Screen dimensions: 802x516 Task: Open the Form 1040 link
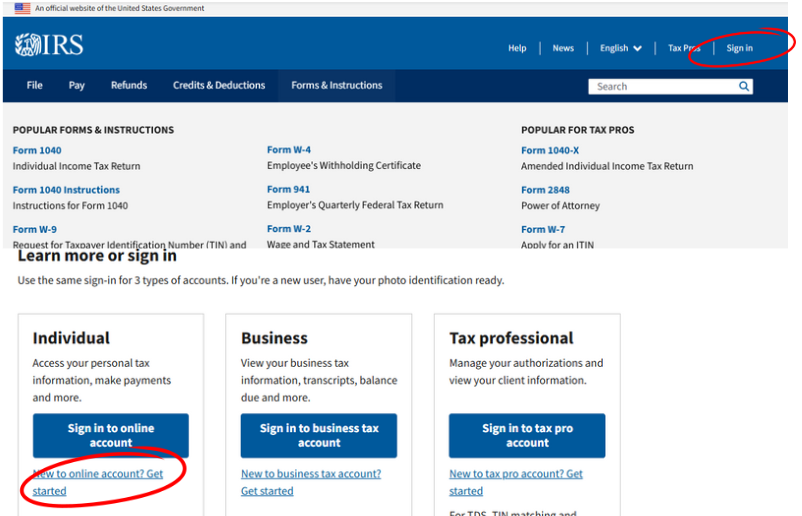tap(37, 150)
